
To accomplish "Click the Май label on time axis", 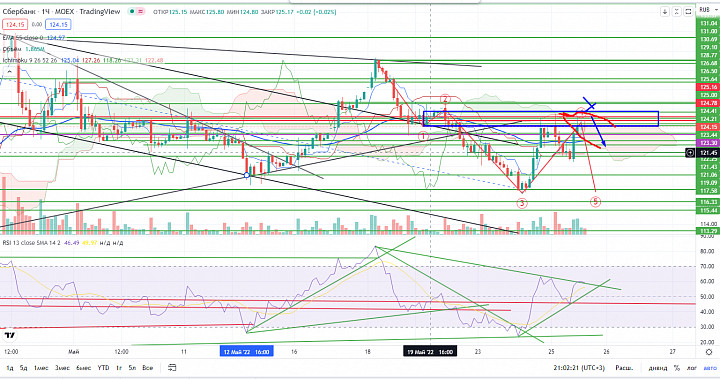I will (73, 352).
